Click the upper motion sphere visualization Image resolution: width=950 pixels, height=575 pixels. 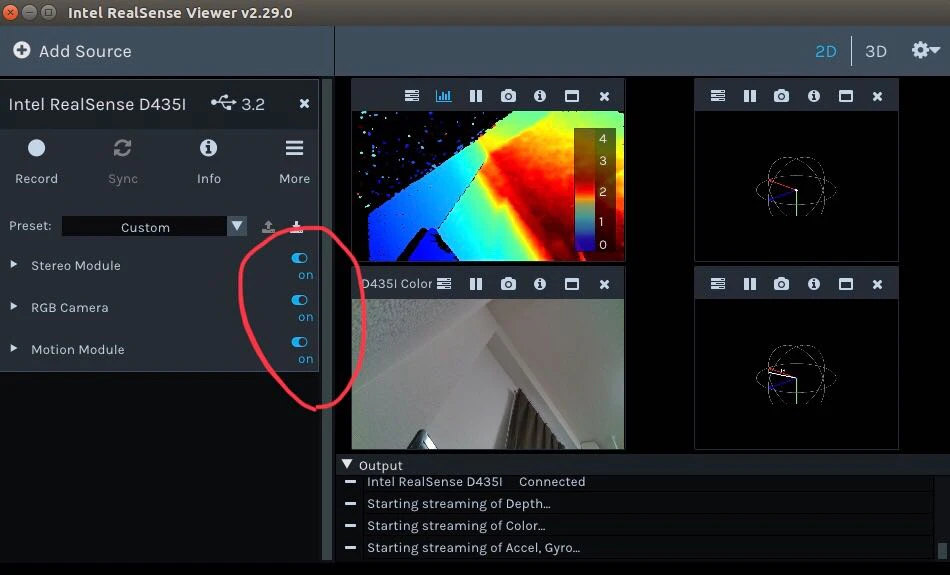click(796, 187)
